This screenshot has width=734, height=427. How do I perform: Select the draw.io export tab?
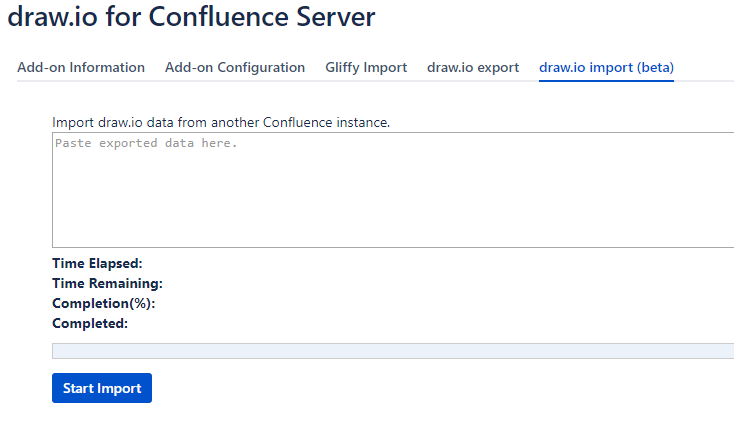[x=473, y=67]
